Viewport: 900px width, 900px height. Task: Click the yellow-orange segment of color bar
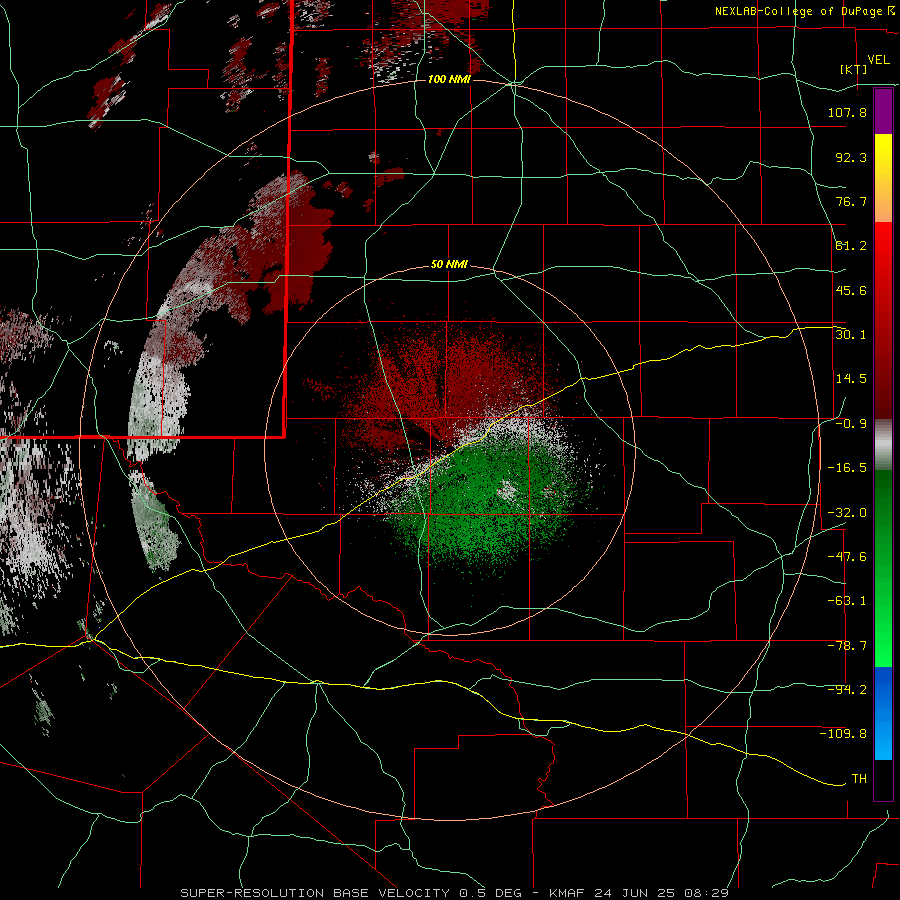[883, 178]
